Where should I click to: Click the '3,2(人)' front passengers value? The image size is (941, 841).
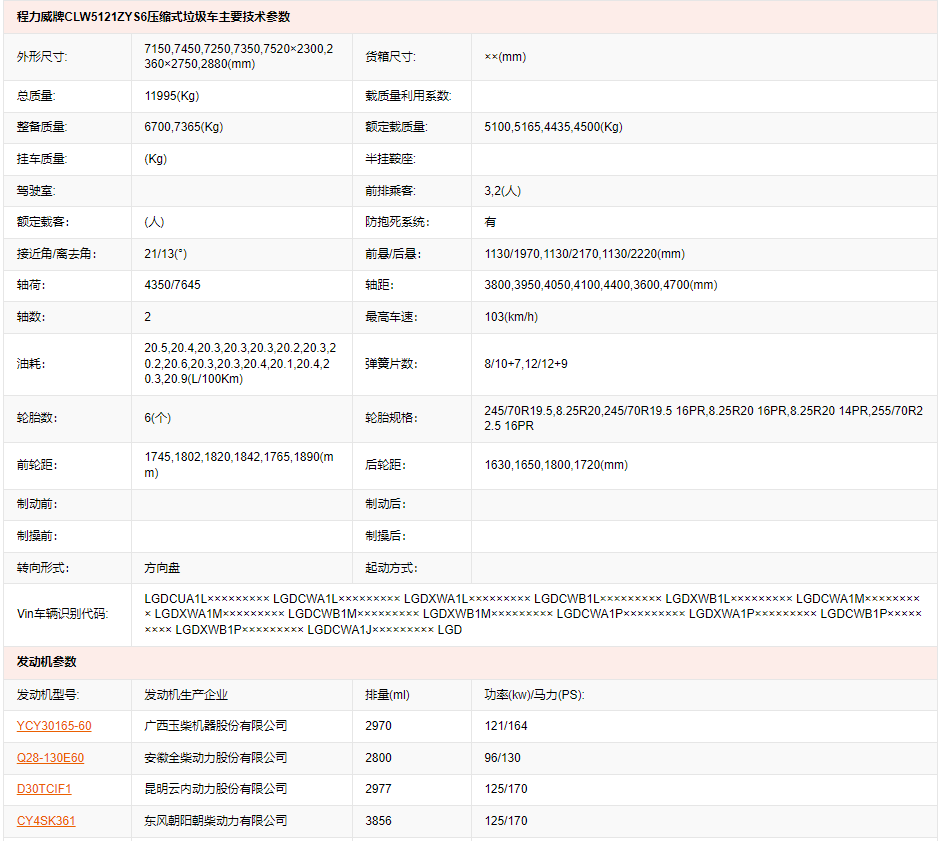(x=503, y=191)
